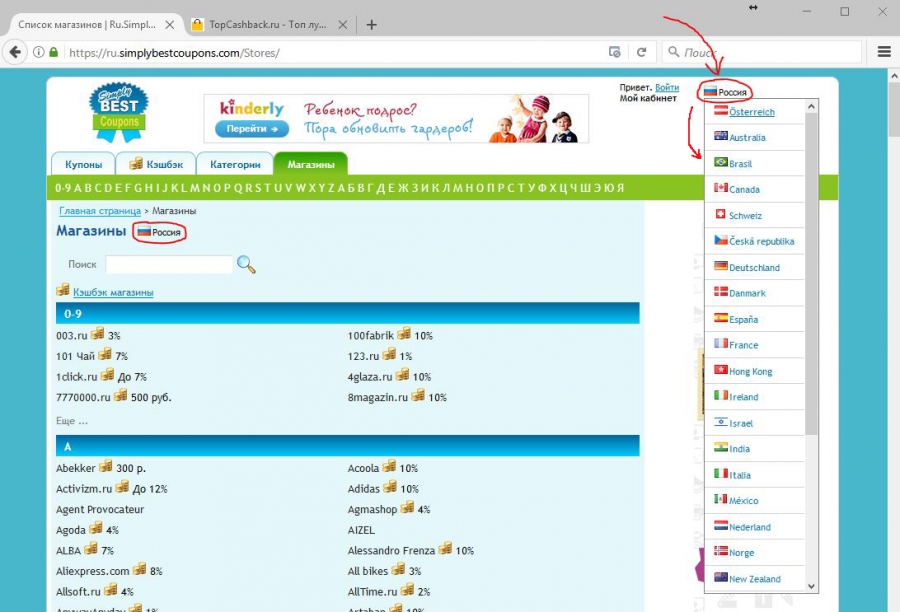Open the Россия country dropdown
The height and width of the screenshot is (612, 900).
(x=725, y=92)
